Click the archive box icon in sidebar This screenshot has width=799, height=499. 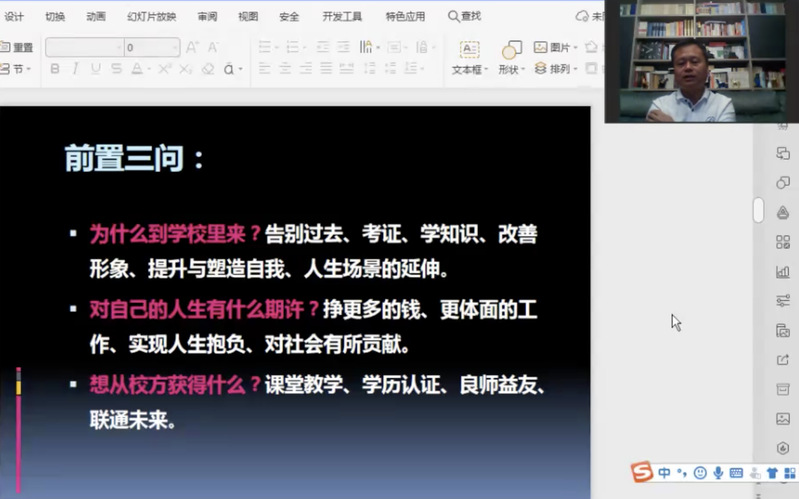pos(783,389)
